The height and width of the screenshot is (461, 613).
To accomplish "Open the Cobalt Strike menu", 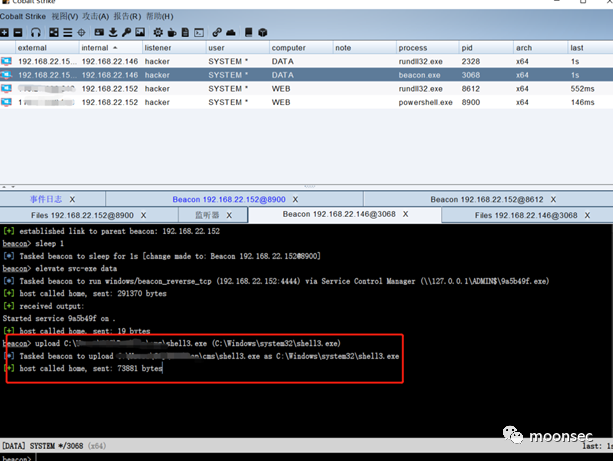I will point(23,16).
